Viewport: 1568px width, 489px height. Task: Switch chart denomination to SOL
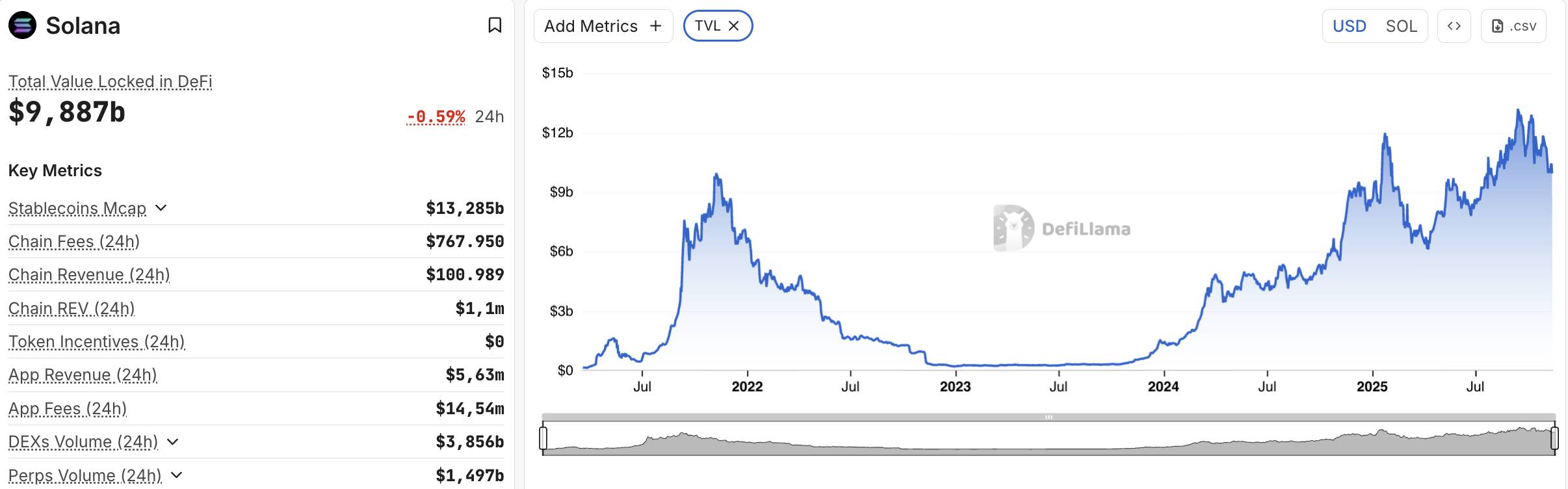click(1401, 26)
